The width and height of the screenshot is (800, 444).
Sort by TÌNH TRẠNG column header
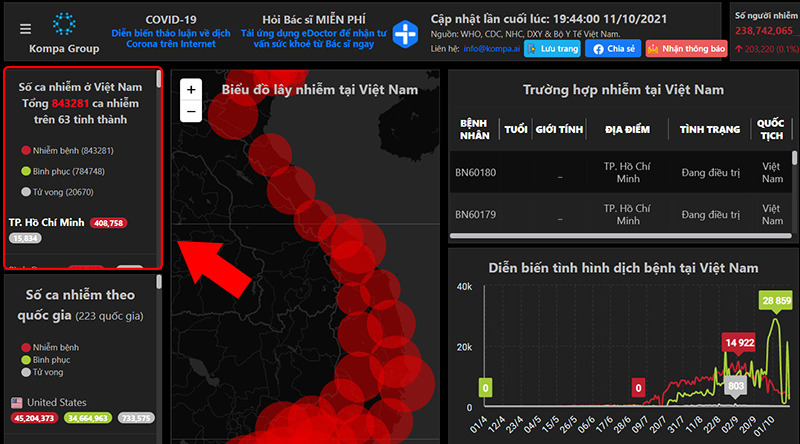(x=710, y=130)
